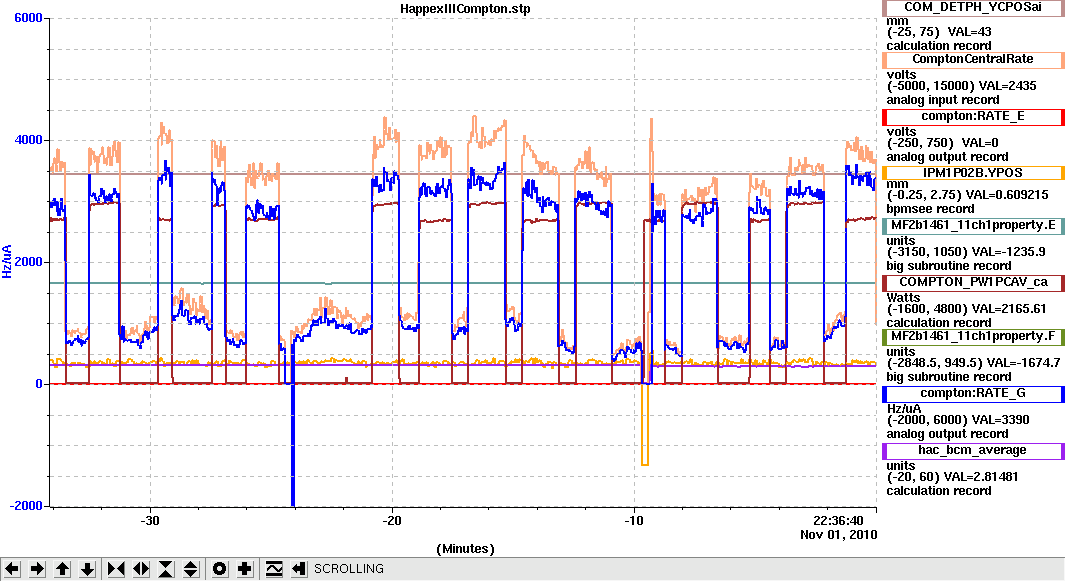Click the orange rectangular dip below zero

(x=645, y=425)
